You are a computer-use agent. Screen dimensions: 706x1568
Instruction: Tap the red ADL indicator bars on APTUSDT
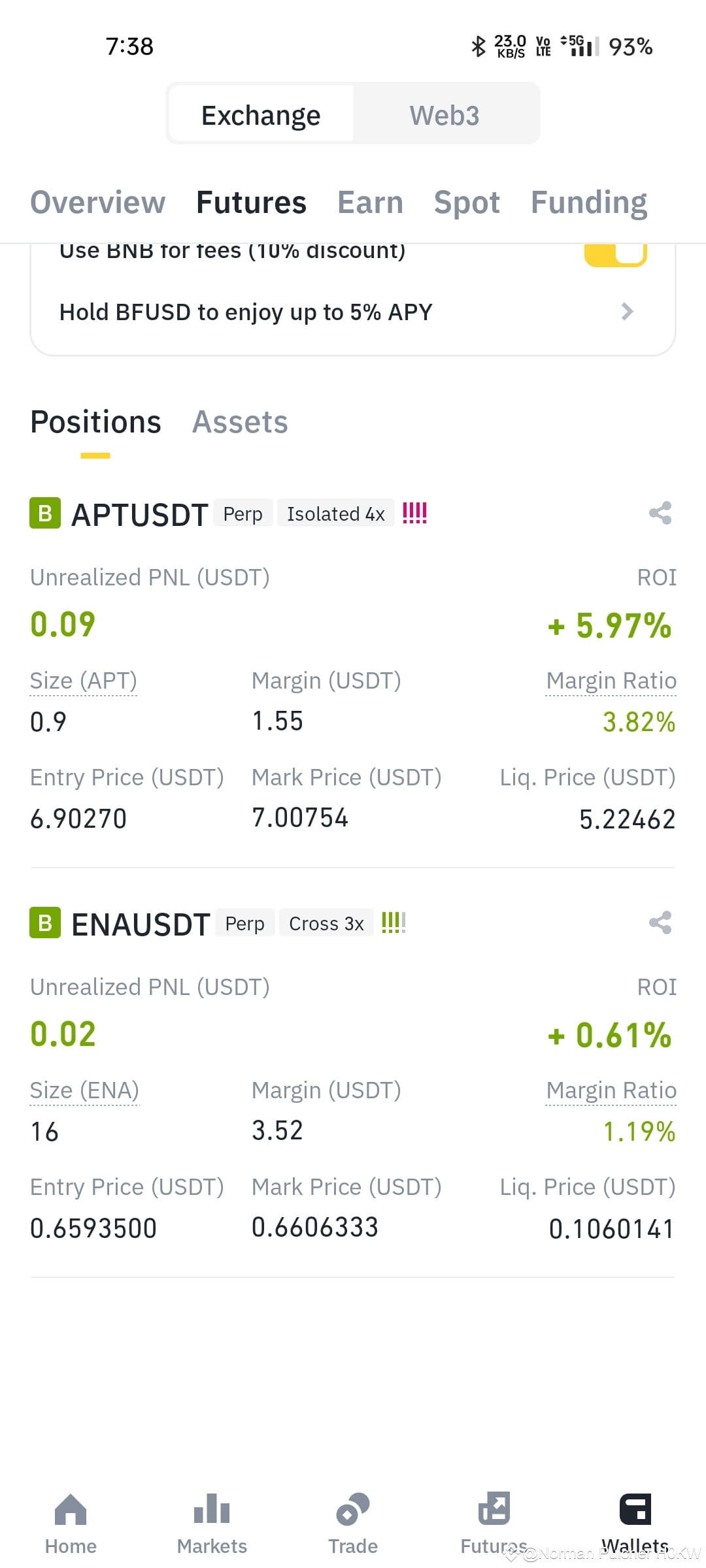[x=414, y=513]
